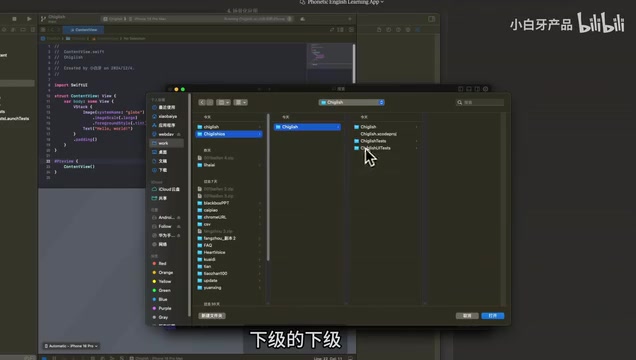This screenshot has width=636, height=360.
Task: Open Xcode's editor options icon
Action: (341, 30)
